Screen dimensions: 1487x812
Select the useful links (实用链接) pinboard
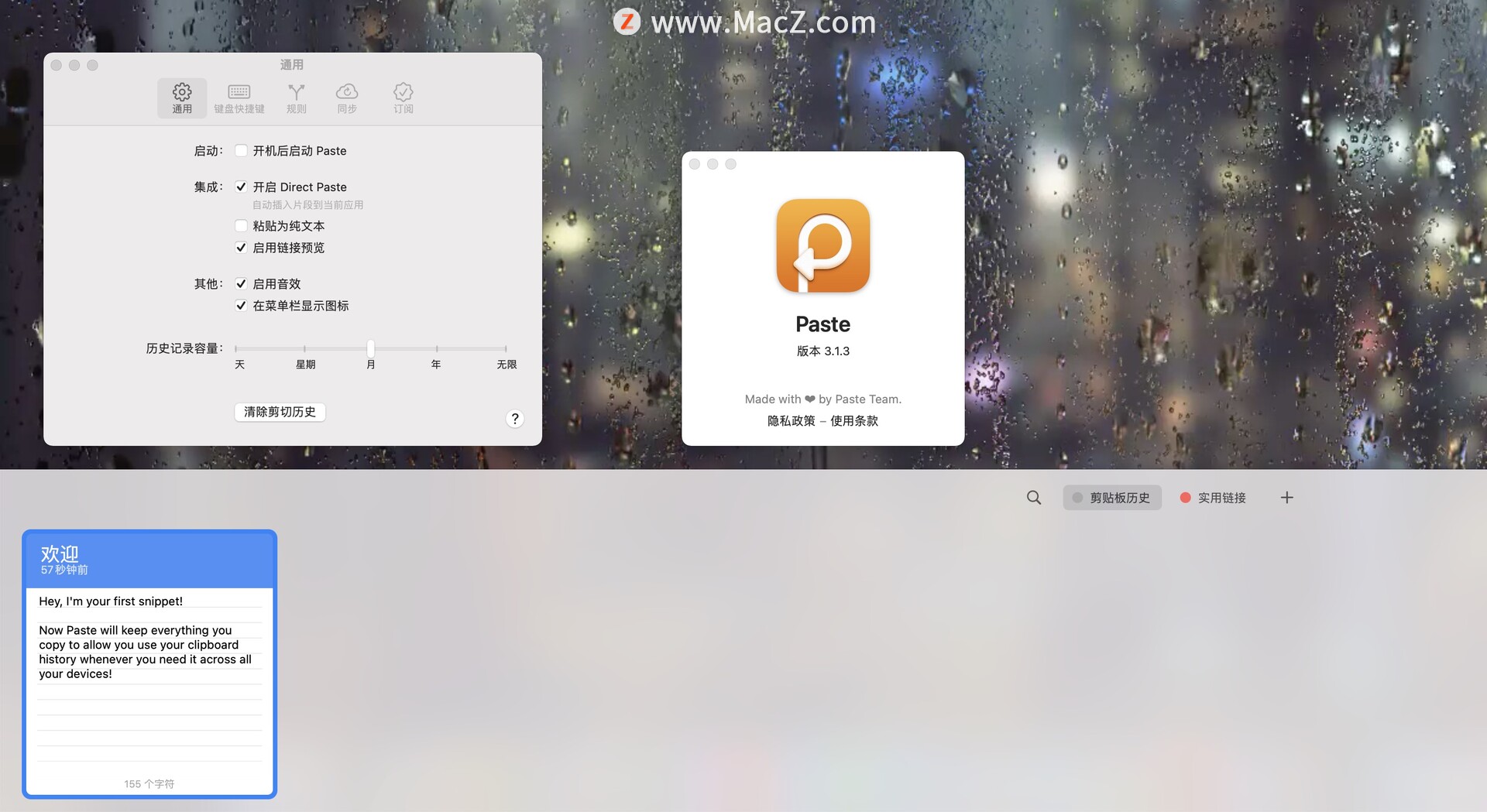pos(1213,498)
